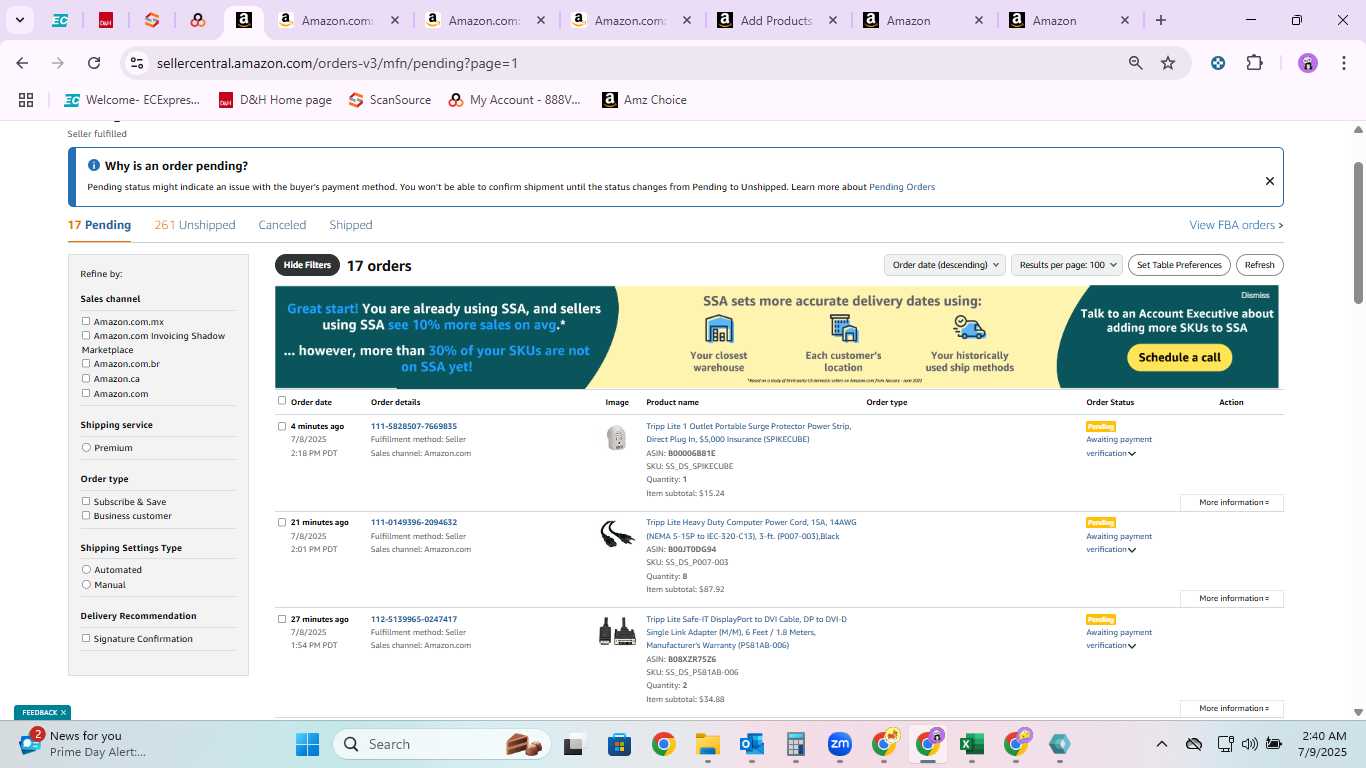1366x768 pixels.
Task: Open Microsoft Store from taskbar
Action: click(x=620, y=744)
